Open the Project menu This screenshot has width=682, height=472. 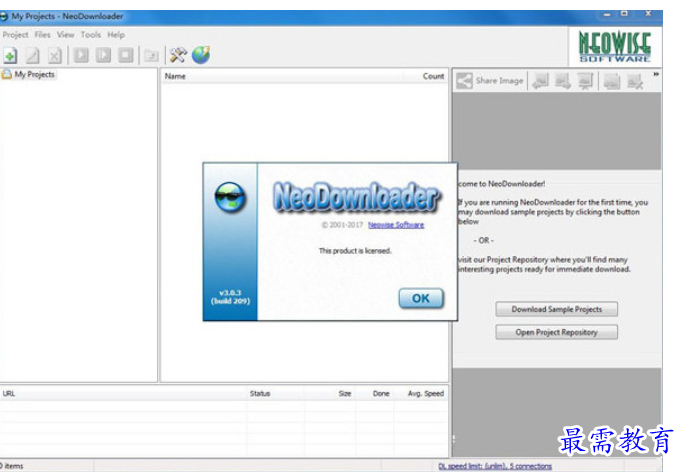15,35
